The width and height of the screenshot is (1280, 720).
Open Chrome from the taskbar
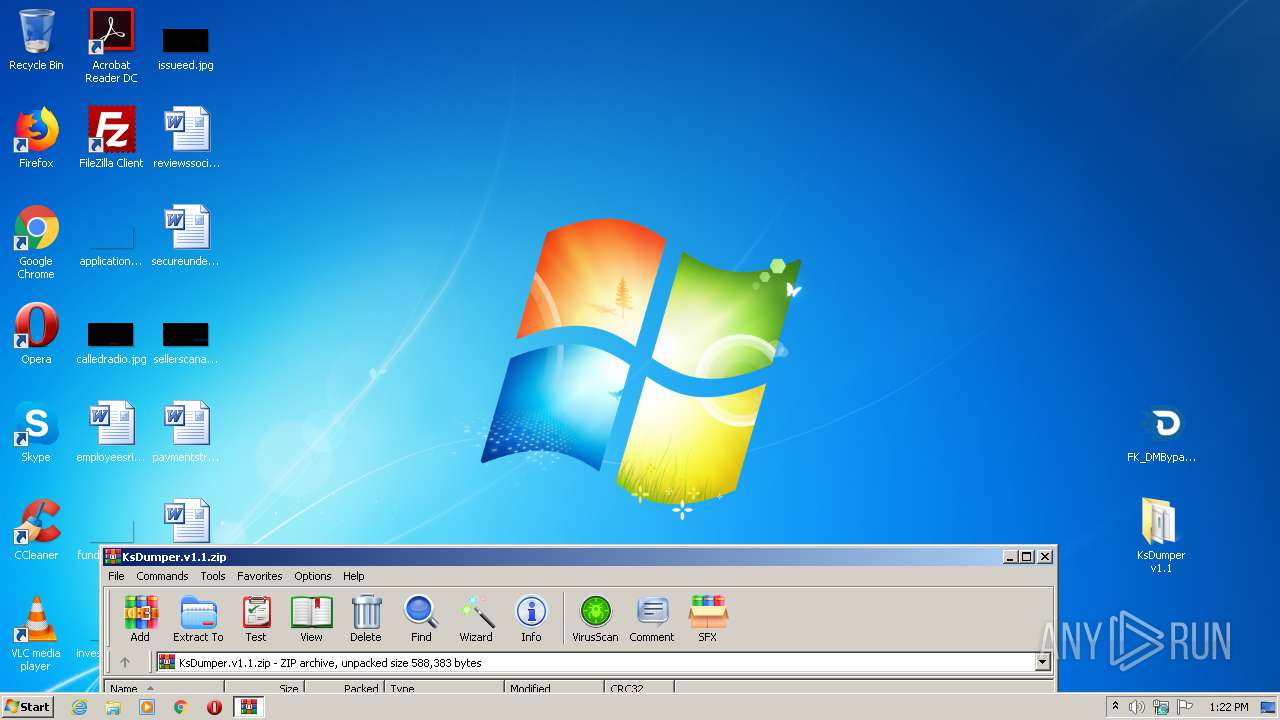tap(181, 707)
